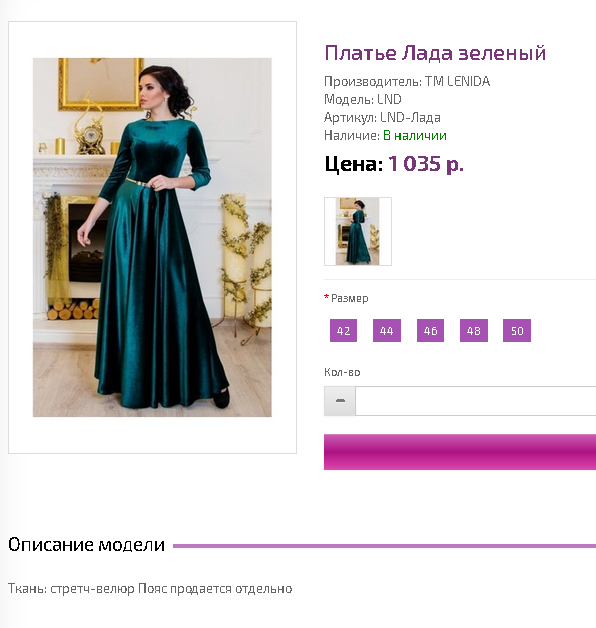Choose size 42
596x628 pixels.
tap(343, 330)
